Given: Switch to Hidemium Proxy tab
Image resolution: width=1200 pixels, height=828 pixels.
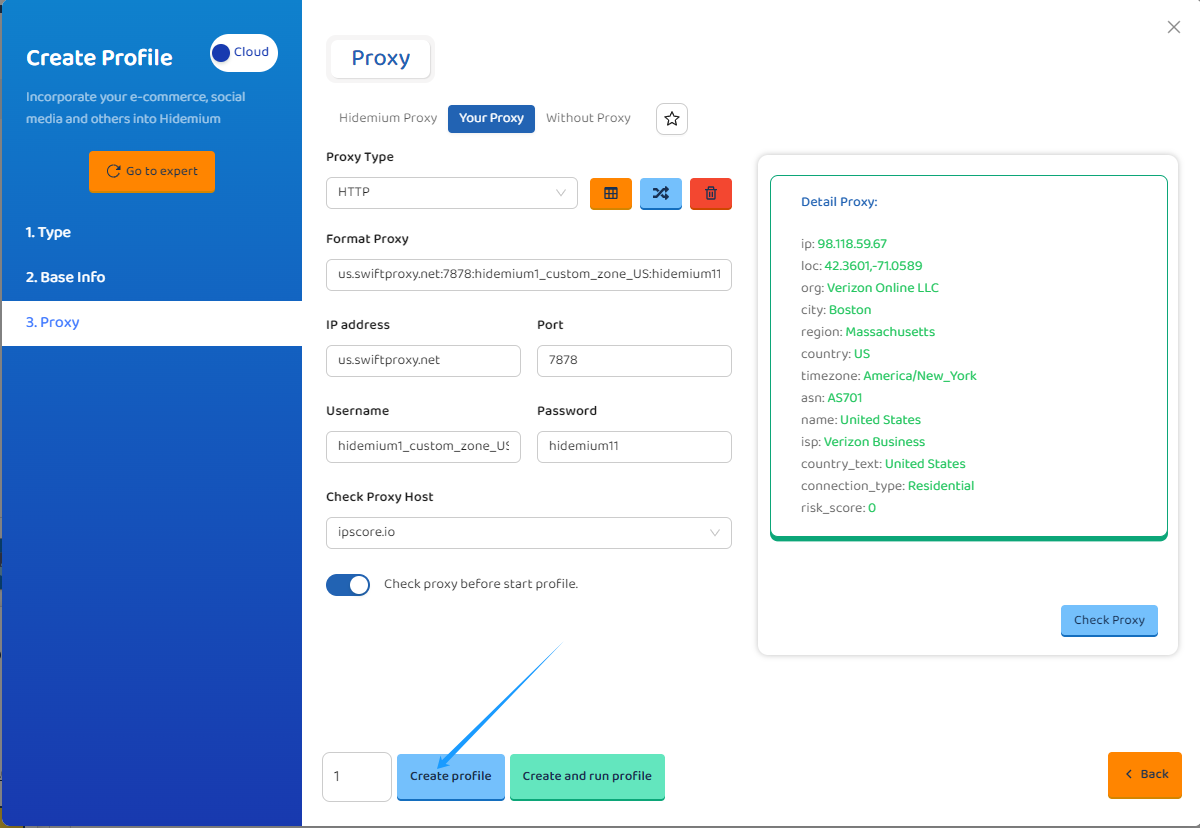Looking at the screenshot, I should (388, 118).
